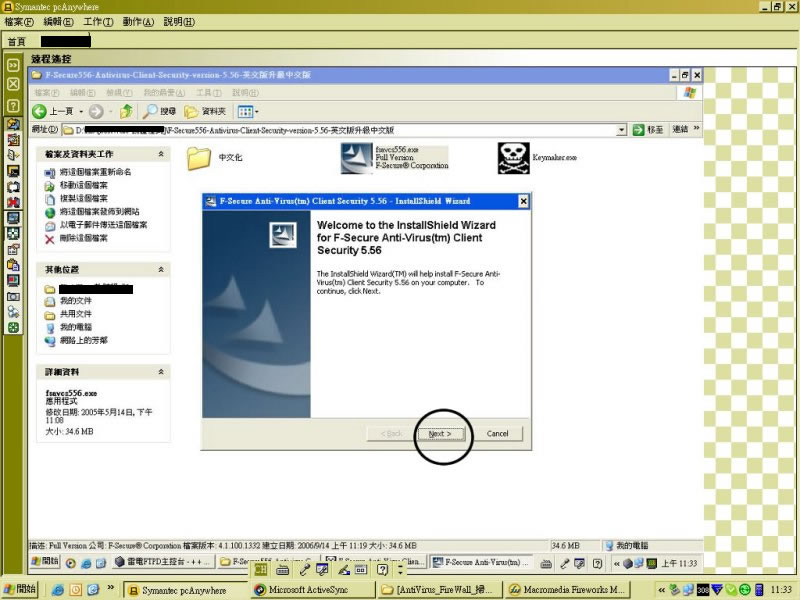Image resolution: width=800 pixels, height=600 pixels.
Task: Click media player icon in remote quick launch
Action: (71, 563)
